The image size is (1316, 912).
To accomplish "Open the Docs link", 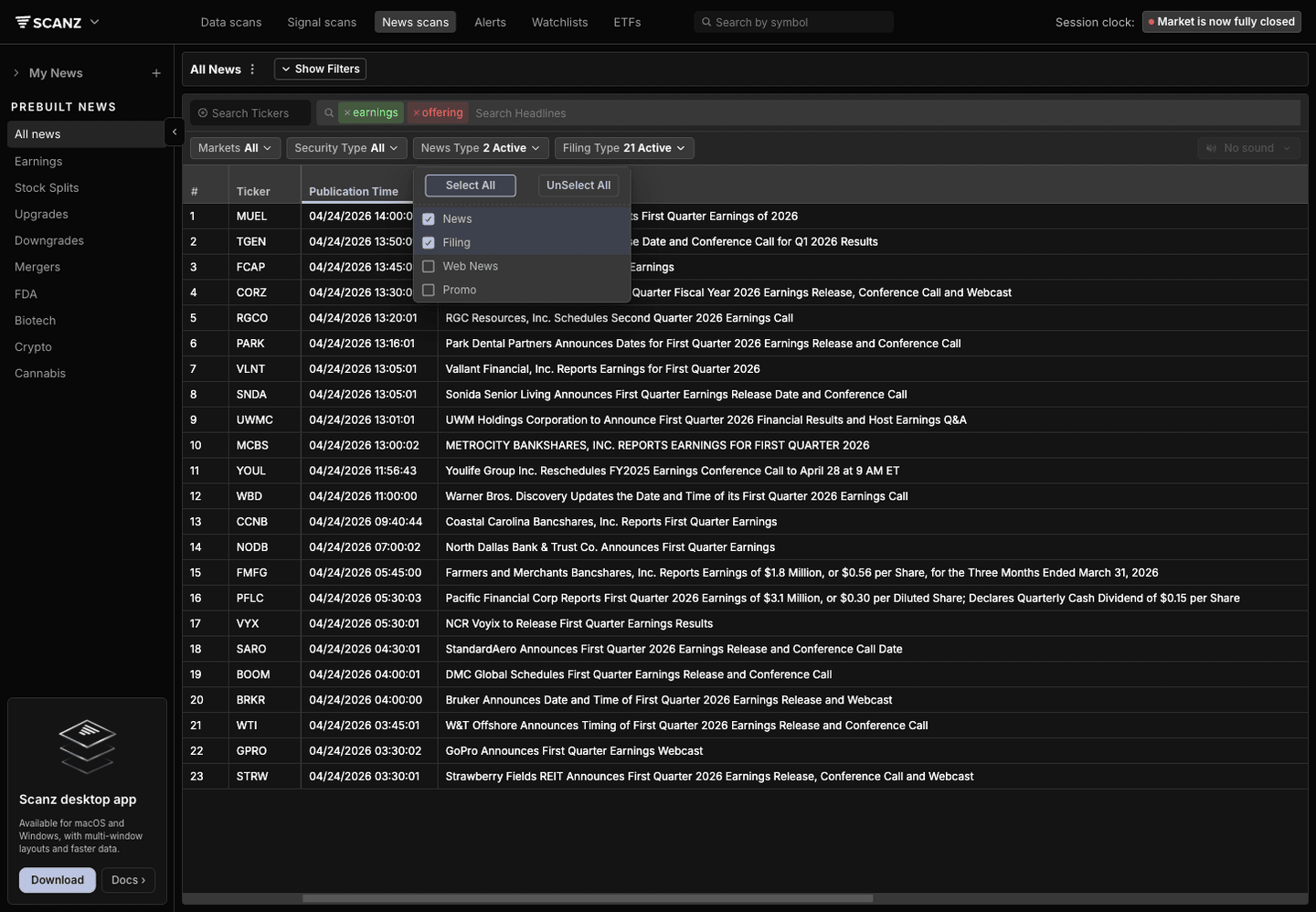I will [x=128, y=880].
